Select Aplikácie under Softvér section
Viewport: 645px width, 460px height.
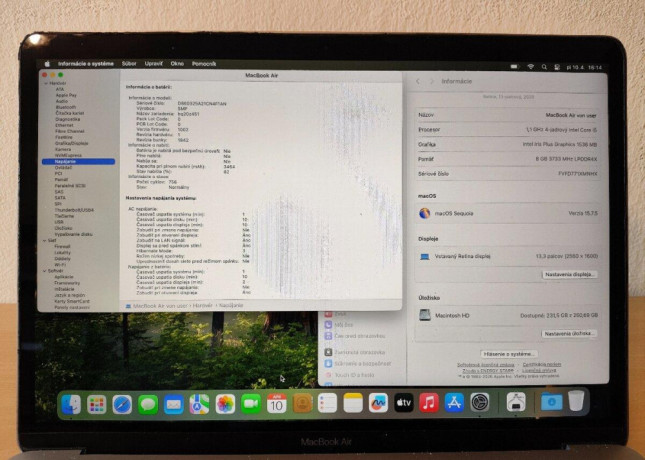pyautogui.click(x=64, y=277)
